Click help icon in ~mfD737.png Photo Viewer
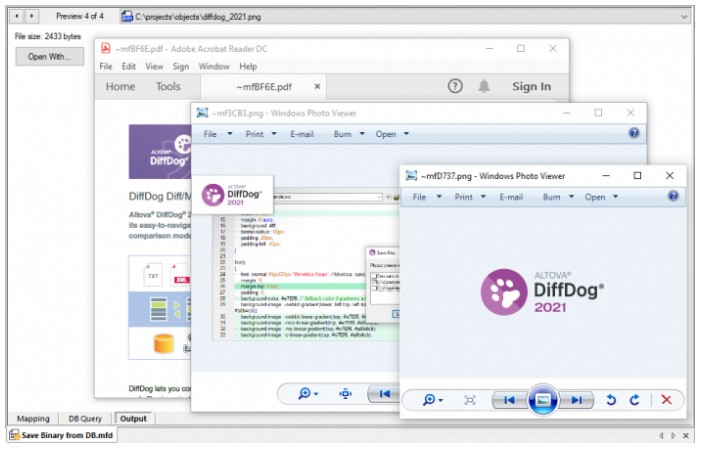This screenshot has height=450, width=703. [x=673, y=196]
